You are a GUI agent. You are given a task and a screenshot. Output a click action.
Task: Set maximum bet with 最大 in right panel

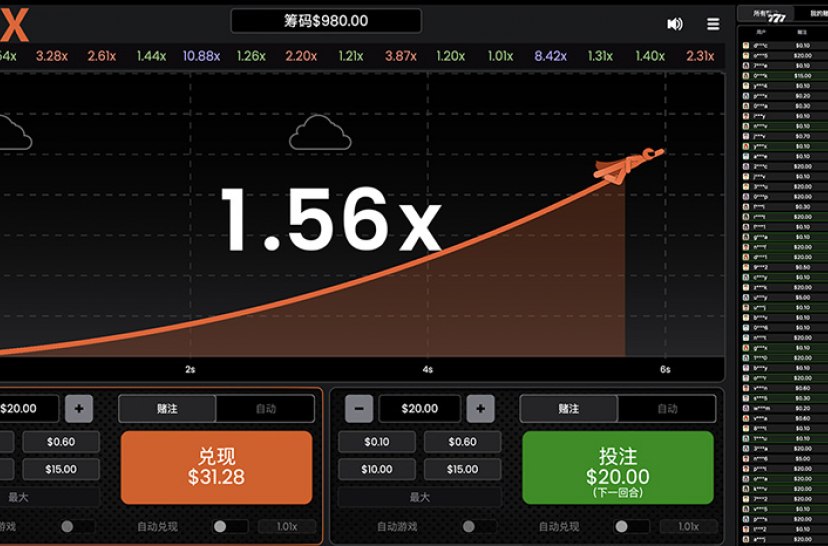pyautogui.click(x=420, y=497)
